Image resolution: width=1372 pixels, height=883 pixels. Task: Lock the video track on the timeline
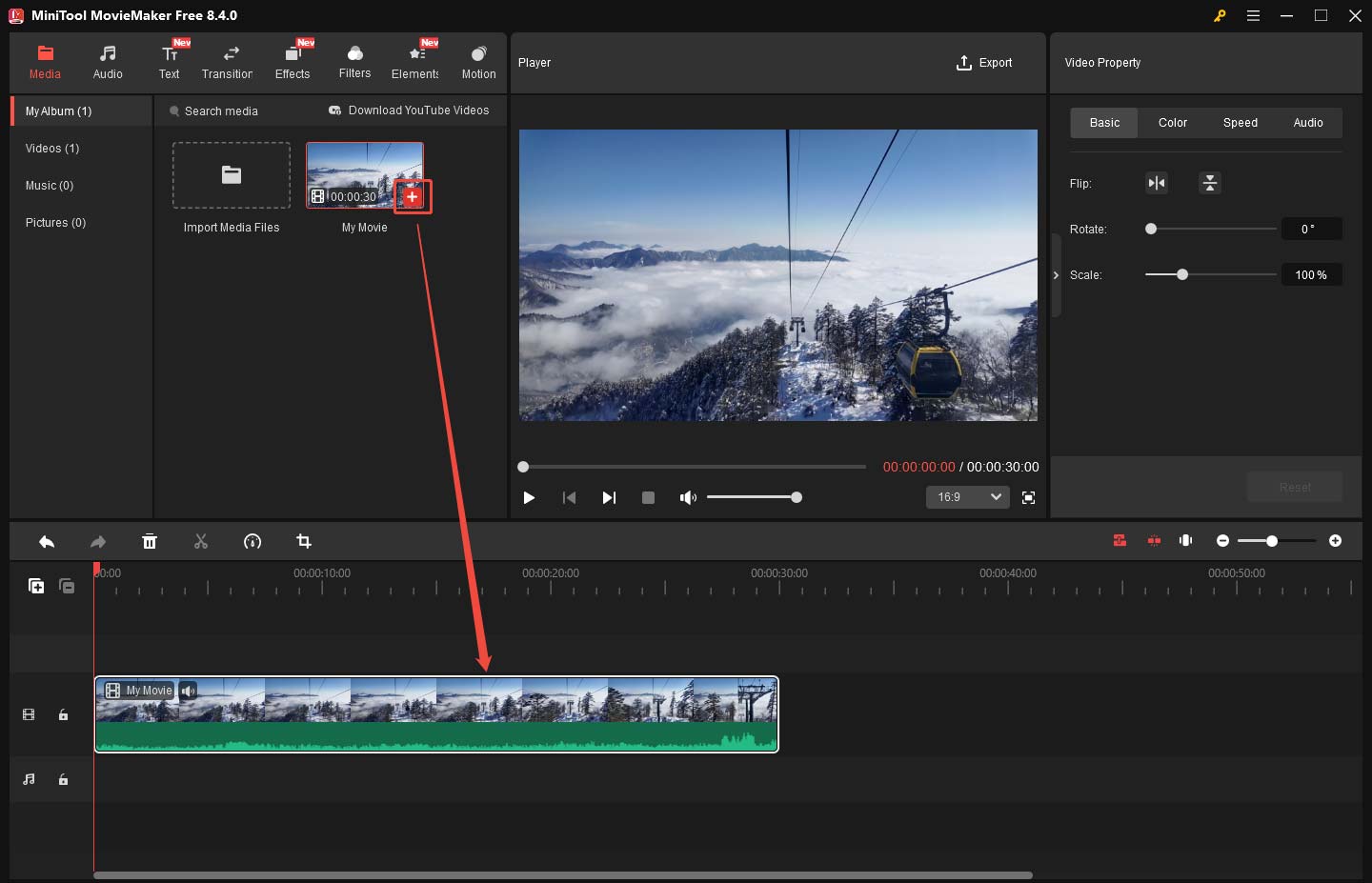[x=63, y=714]
